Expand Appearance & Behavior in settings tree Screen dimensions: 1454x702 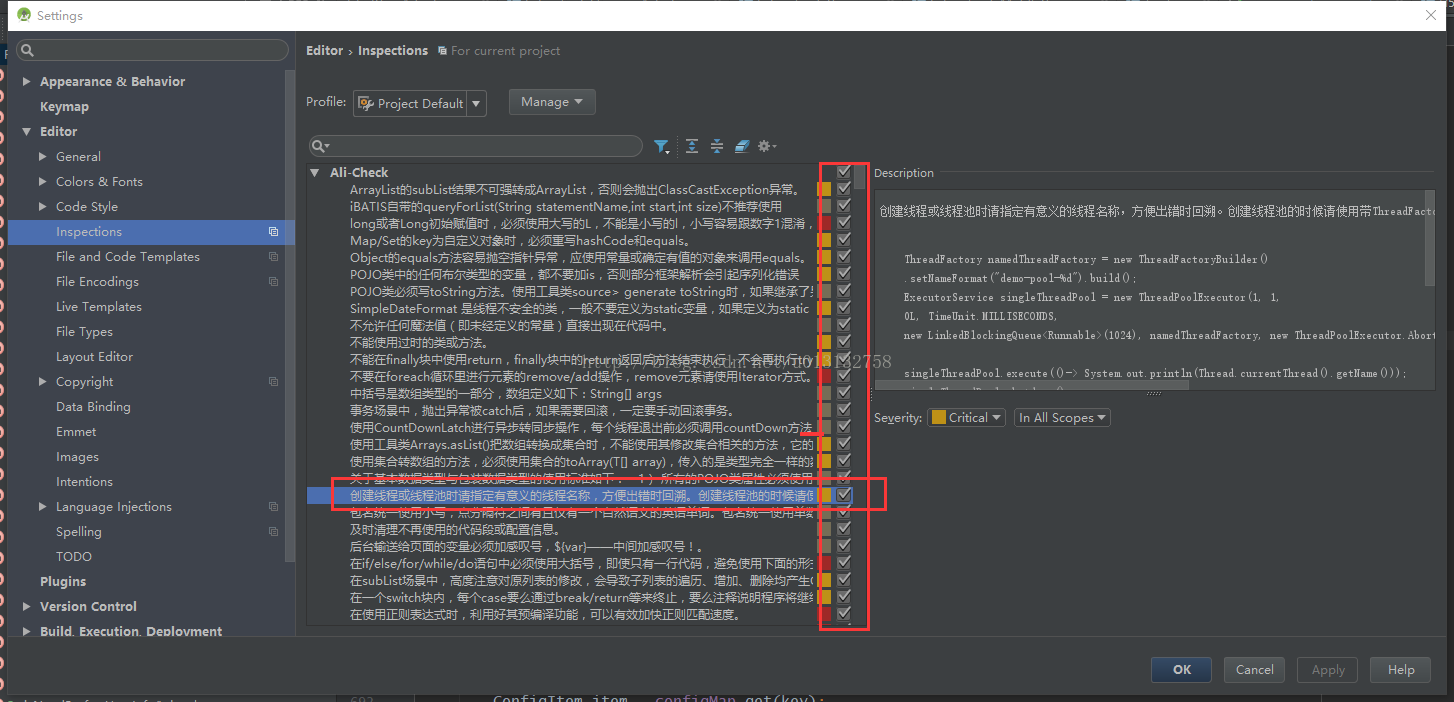(26, 82)
